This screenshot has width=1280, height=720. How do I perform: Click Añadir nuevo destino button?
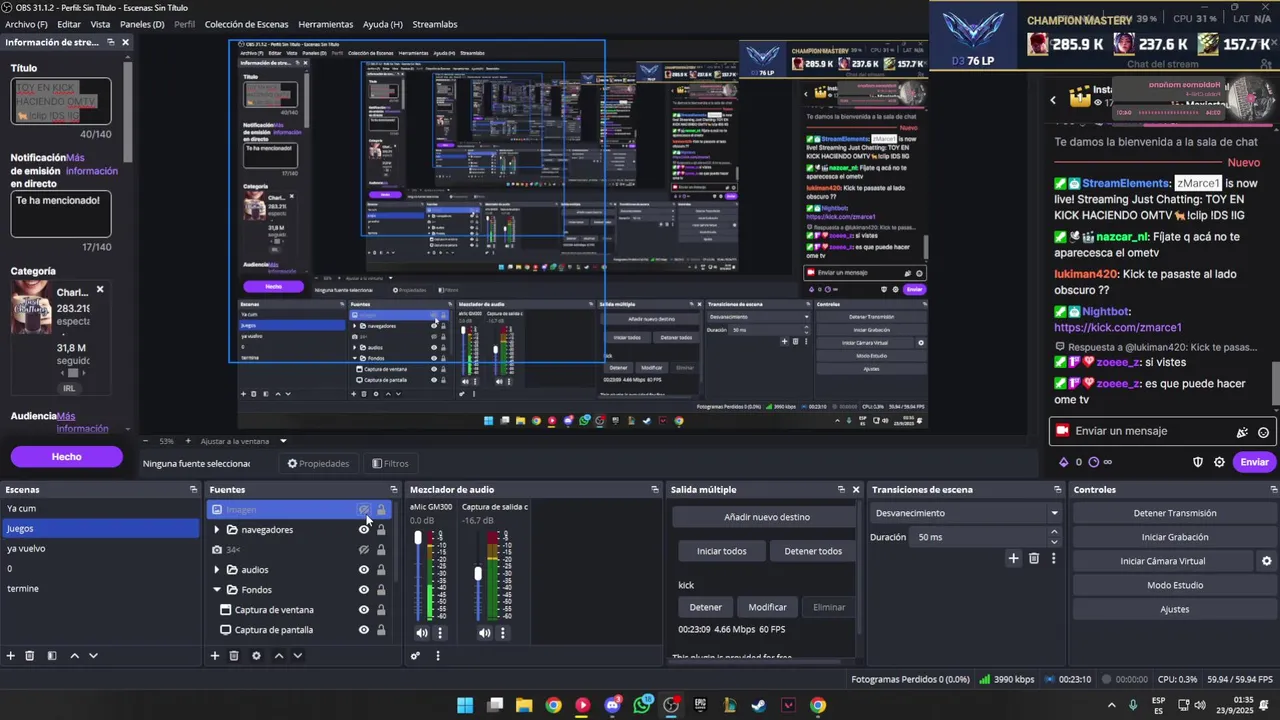click(x=767, y=517)
